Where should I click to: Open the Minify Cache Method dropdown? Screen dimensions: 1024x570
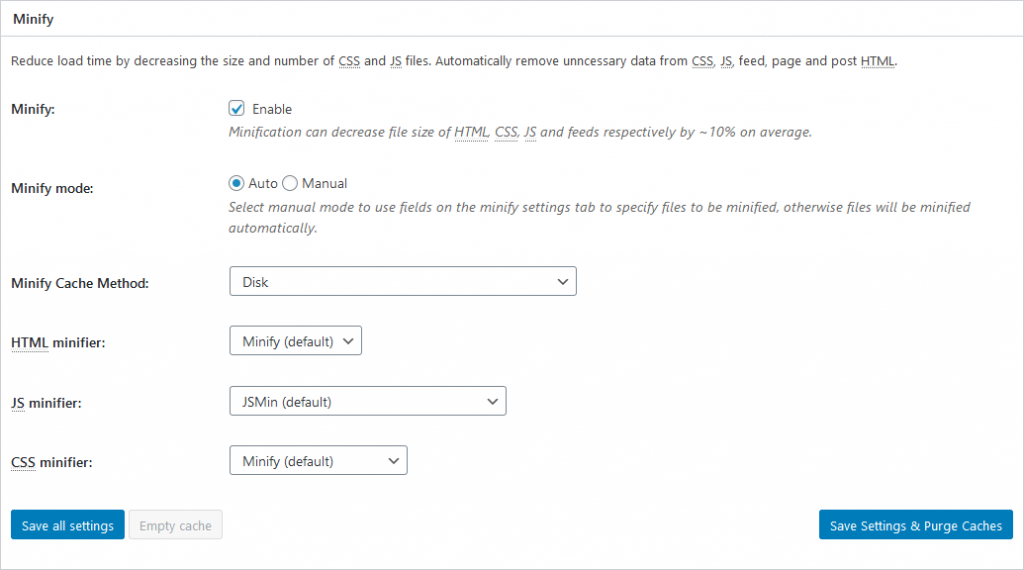(x=403, y=281)
